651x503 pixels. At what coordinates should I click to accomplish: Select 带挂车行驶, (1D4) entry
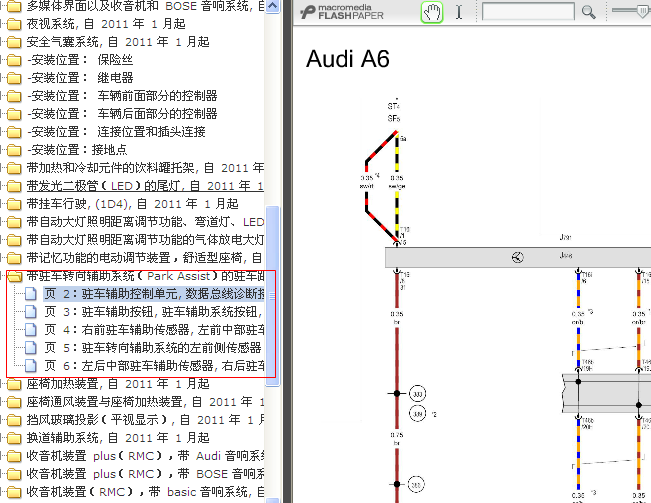click(132, 204)
